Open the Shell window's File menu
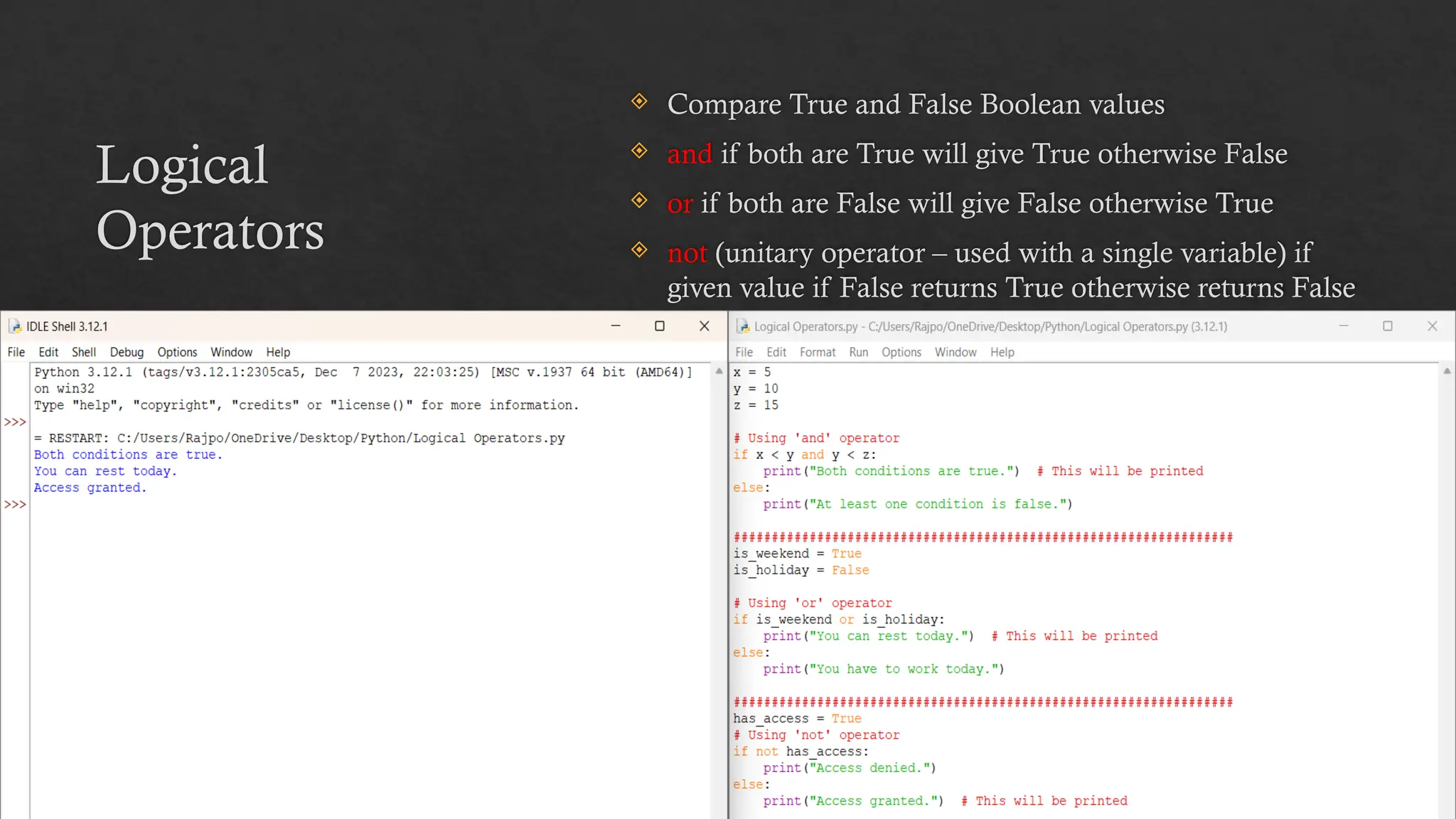The height and width of the screenshot is (819, 1456). [16, 352]
